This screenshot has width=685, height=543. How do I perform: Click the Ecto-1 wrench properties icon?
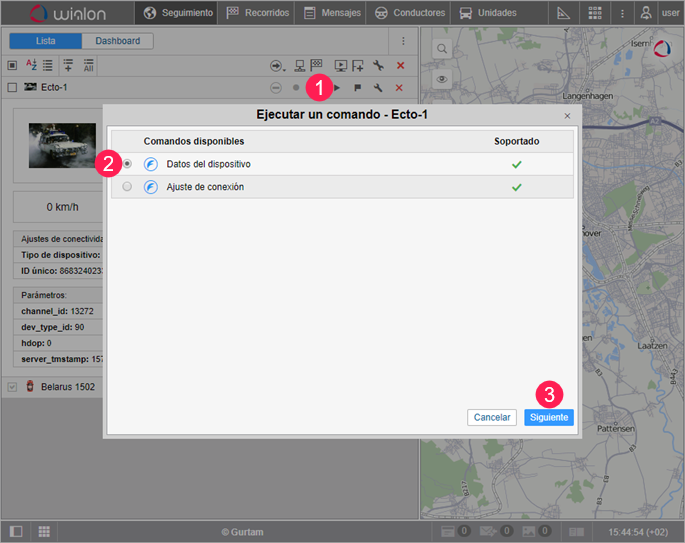(378, 88)
